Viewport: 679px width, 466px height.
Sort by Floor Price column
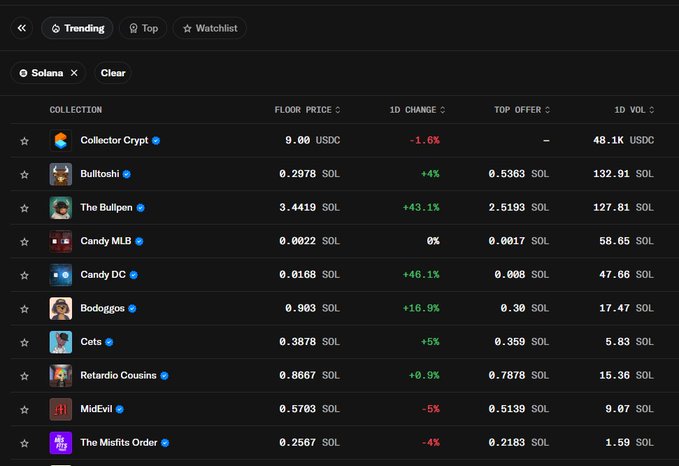click(307, 110)
